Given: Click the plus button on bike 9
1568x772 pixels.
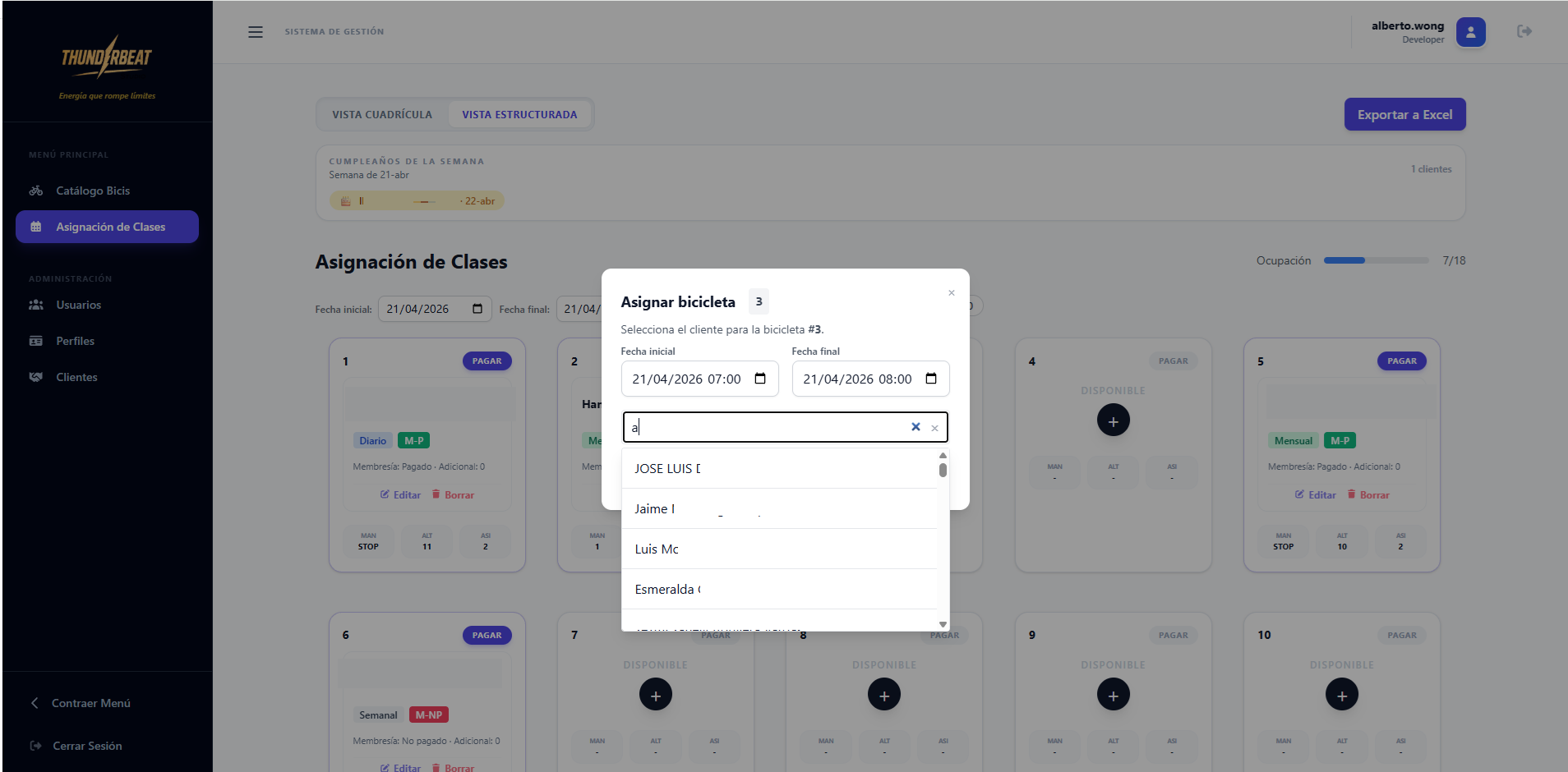Looking at the screenshot, I should tap(1113, 695).
